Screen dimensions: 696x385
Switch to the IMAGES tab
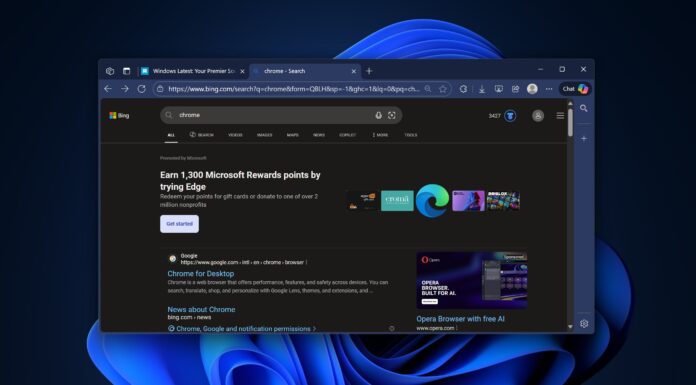[x=265, y=135]
